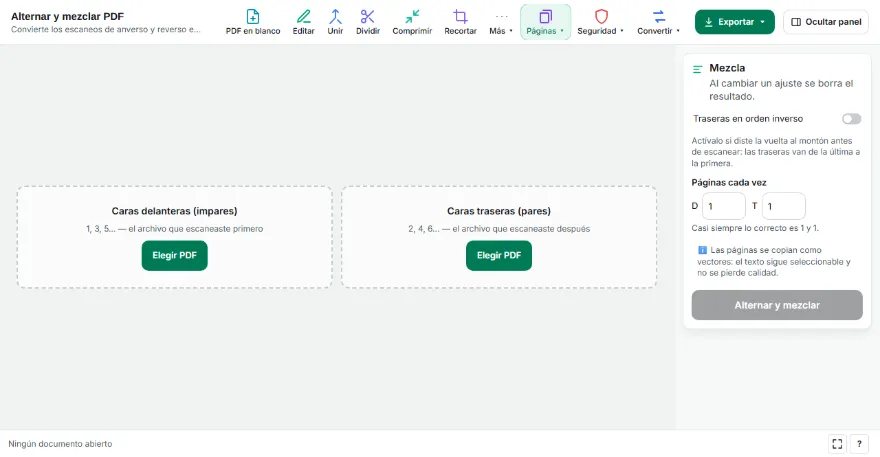Click the 'Ningún documento abierto' status text
This screenshot has width=880, height=457.
pos(60,444)
